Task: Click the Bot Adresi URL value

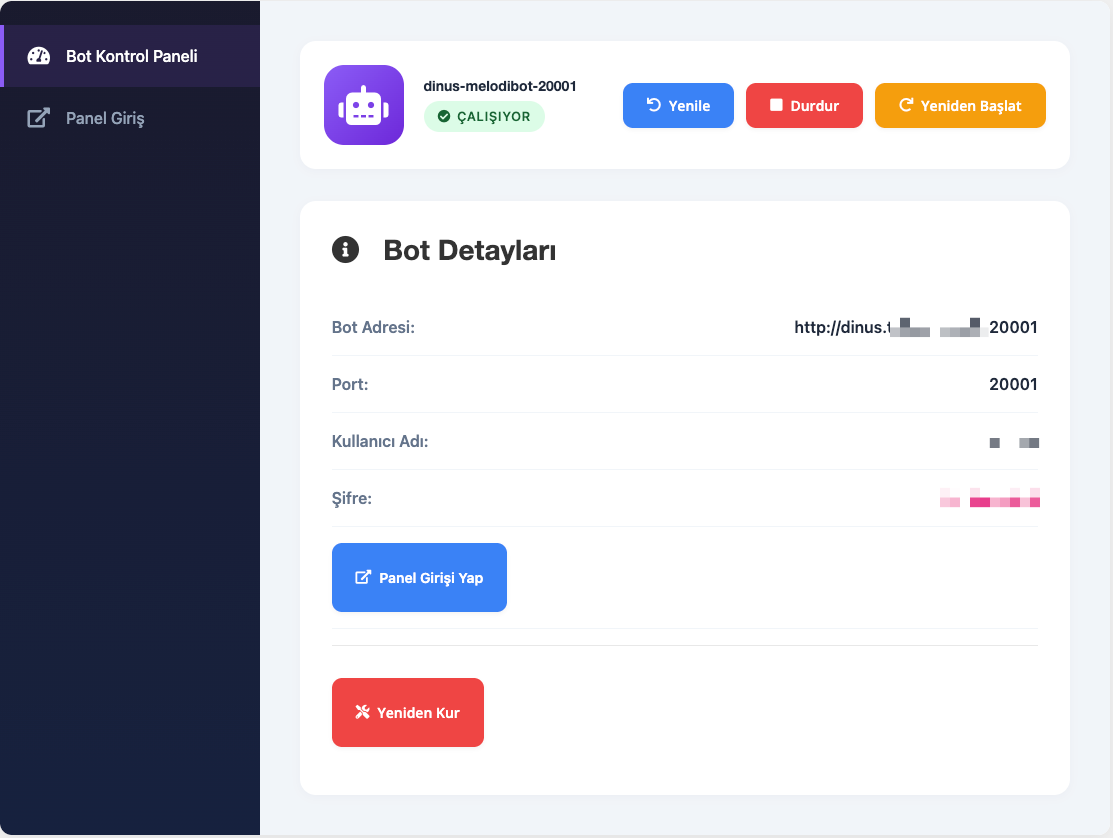Action: [x=916, y=327]
